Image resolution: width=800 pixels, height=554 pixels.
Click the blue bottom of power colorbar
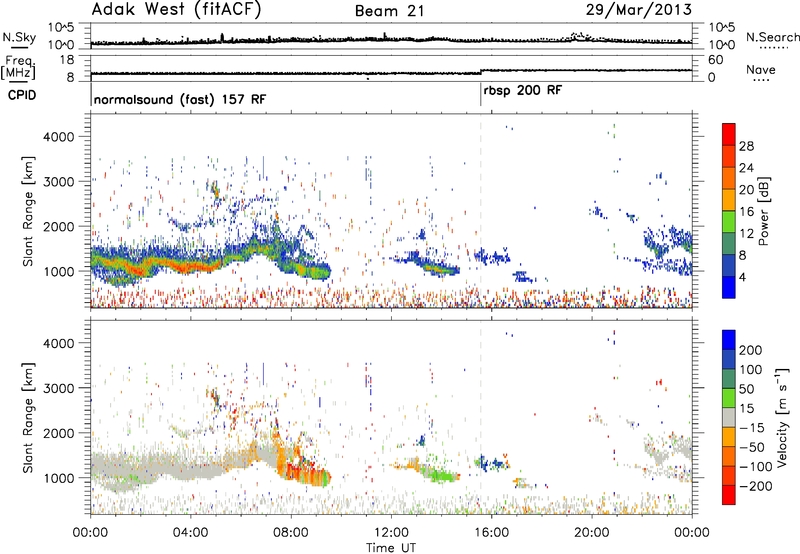click(x=729, y=287)
